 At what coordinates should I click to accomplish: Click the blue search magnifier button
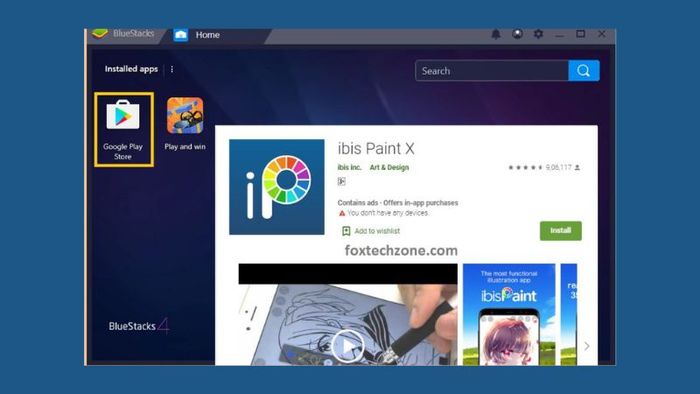click(x=583, y=71)
